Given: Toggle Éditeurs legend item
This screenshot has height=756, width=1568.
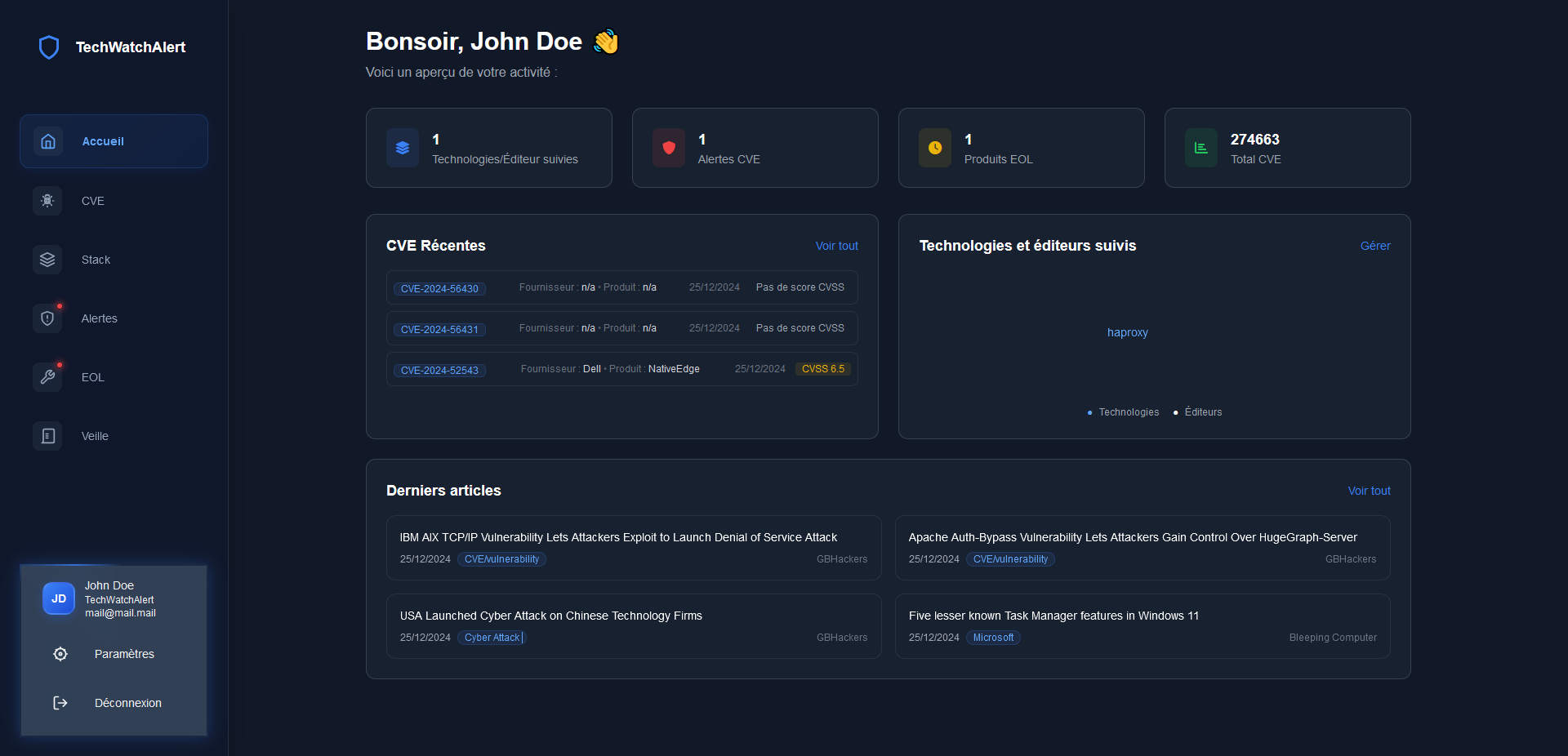Looking at the screenshot, I should coord(1198,412).
